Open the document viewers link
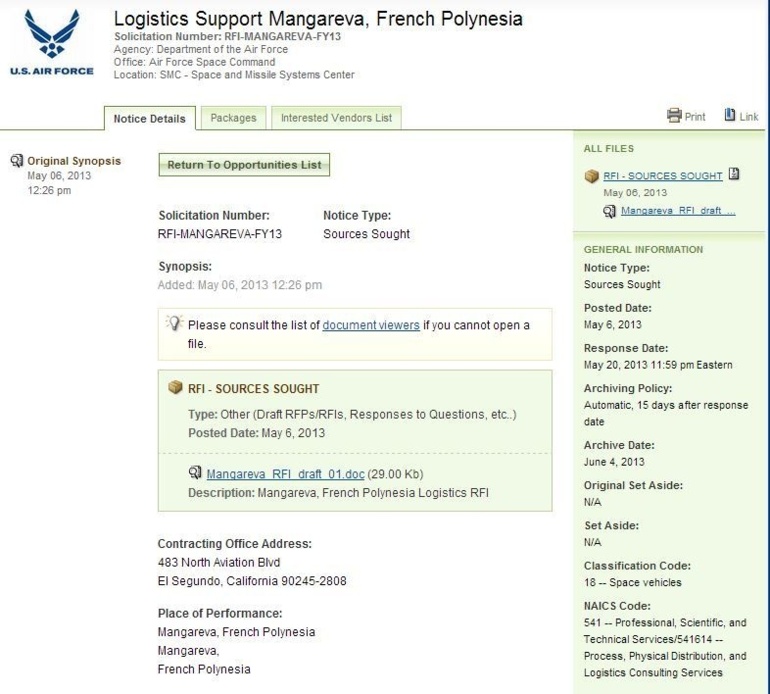Viewport: 770px width, 694px height. coord(371,325)
